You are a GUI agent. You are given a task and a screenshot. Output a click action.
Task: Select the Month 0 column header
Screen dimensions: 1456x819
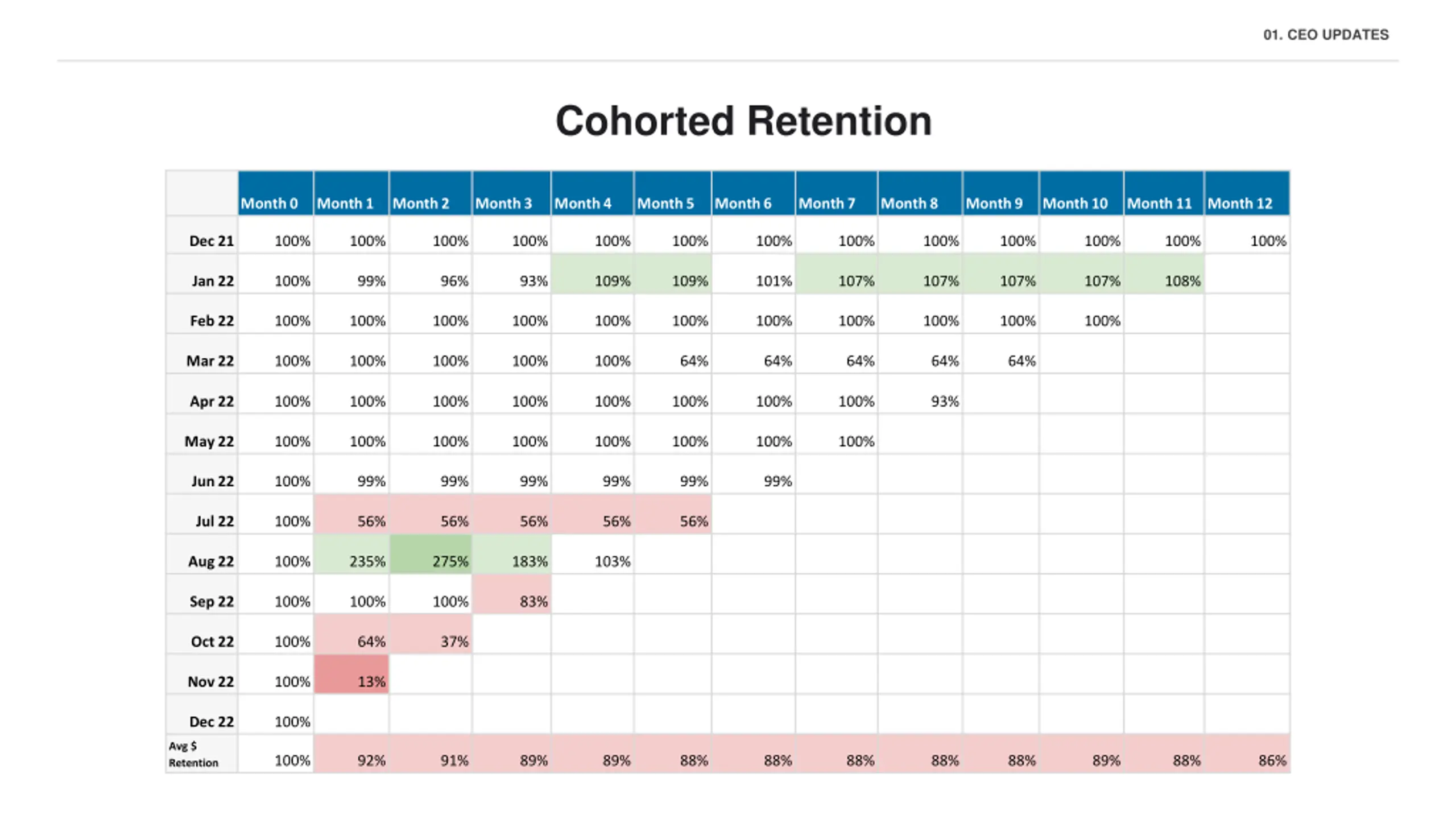(269, 203)
